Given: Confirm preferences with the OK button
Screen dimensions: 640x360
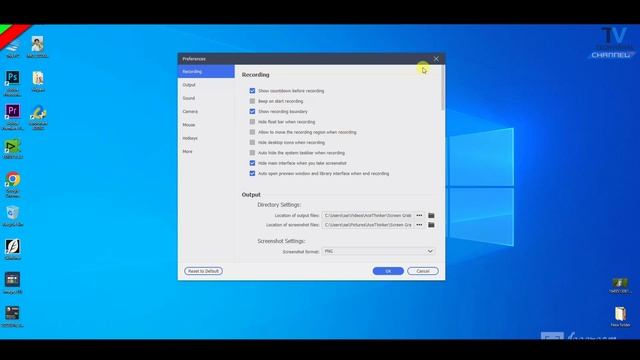Looking at the screenshot, I should 388,271.
